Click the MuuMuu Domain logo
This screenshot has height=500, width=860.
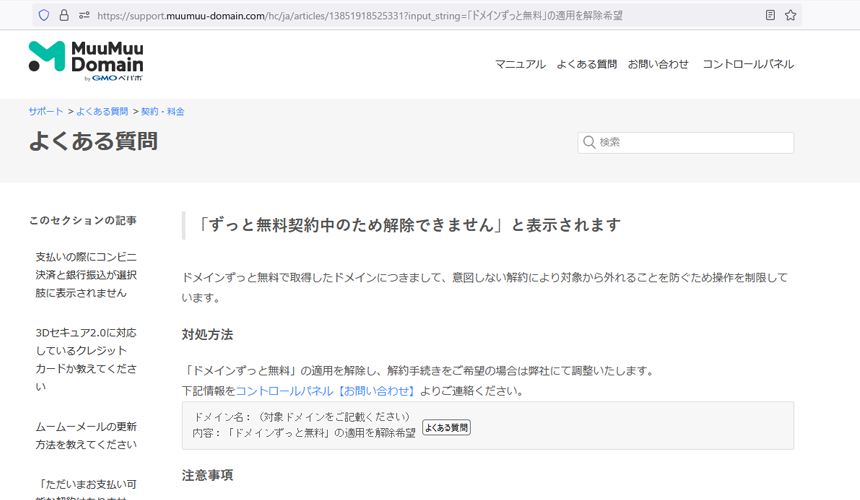tap(75, 61)
